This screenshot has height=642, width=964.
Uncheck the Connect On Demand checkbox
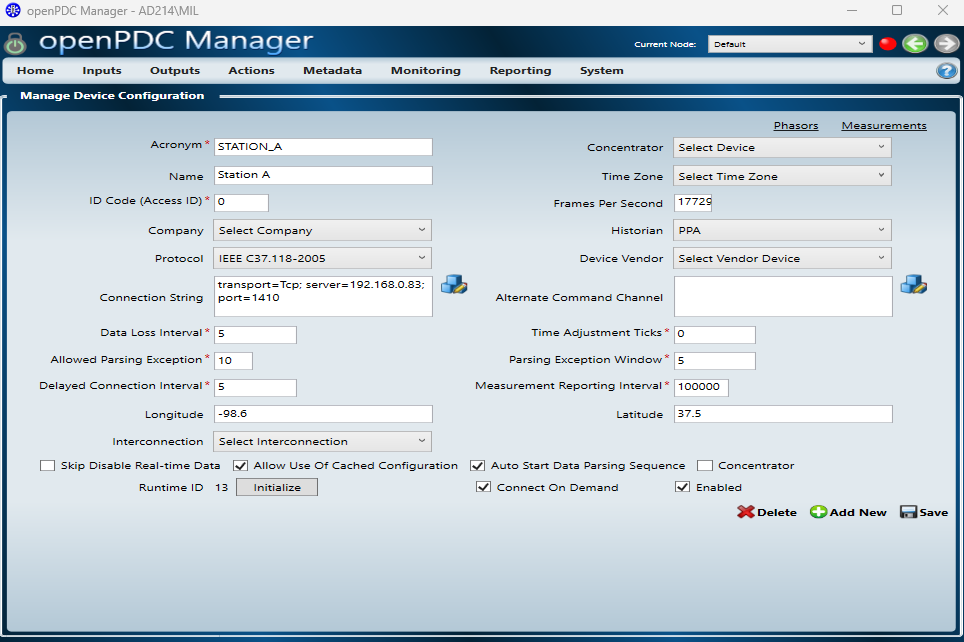click(483, 487)
